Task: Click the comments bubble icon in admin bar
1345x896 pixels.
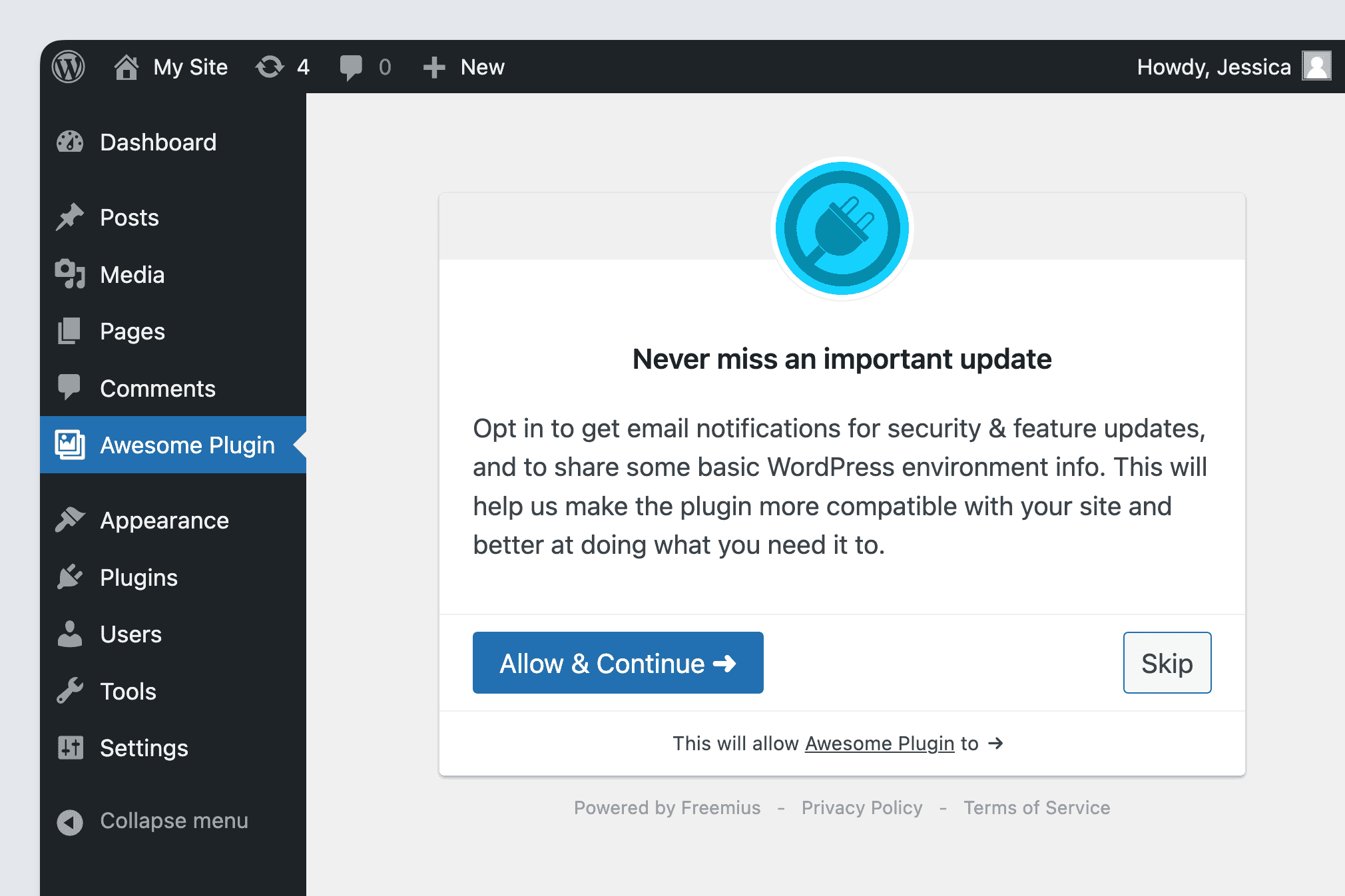Action: (351, 67)
